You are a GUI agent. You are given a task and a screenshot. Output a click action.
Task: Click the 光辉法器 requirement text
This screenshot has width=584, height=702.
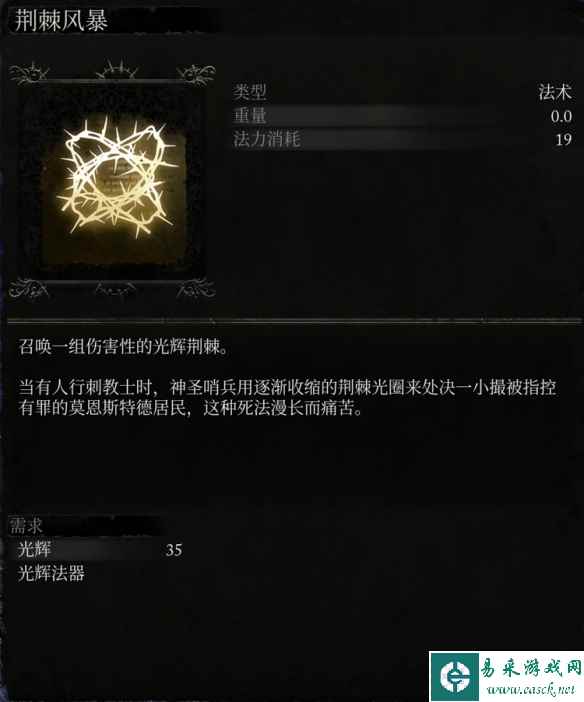51,573
